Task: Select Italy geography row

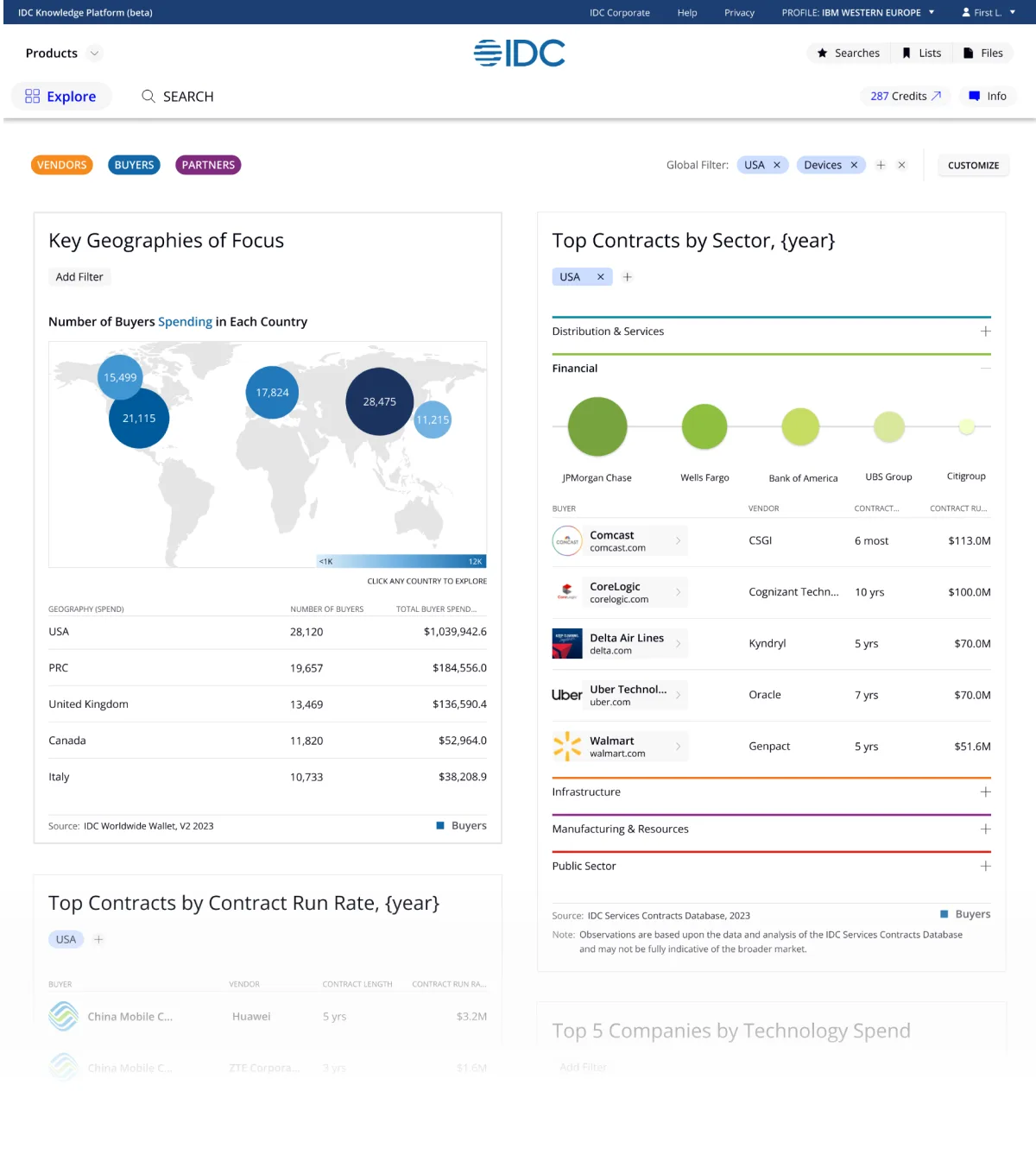Action: [x=268, y=777]
